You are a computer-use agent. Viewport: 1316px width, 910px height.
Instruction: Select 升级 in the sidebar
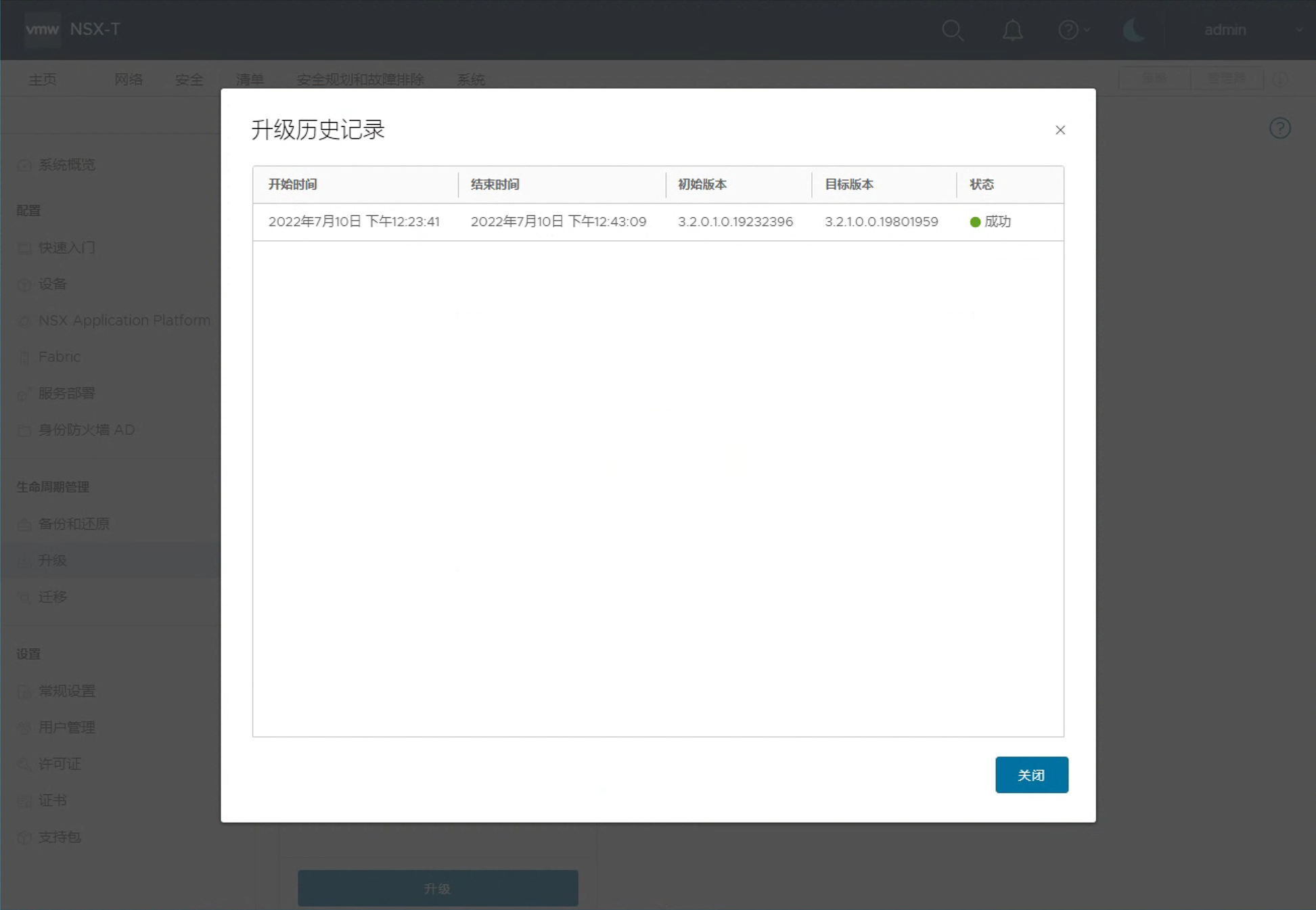(x=52, y=560)
